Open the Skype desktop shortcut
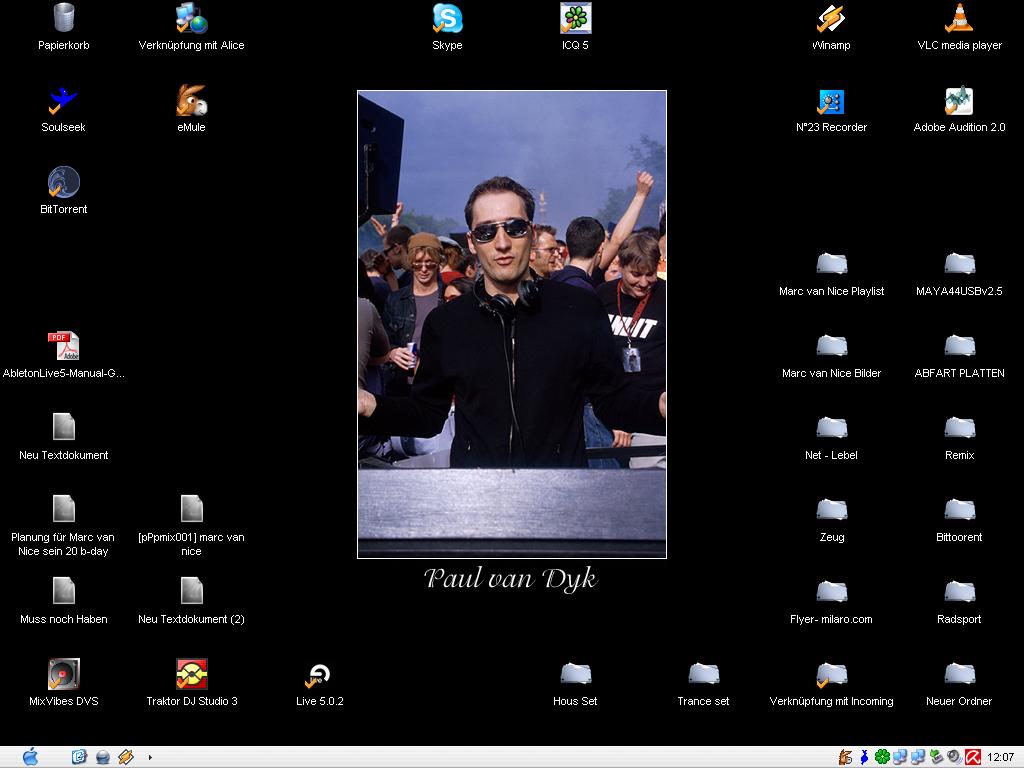1024x768 pixels. pos(447,19)
